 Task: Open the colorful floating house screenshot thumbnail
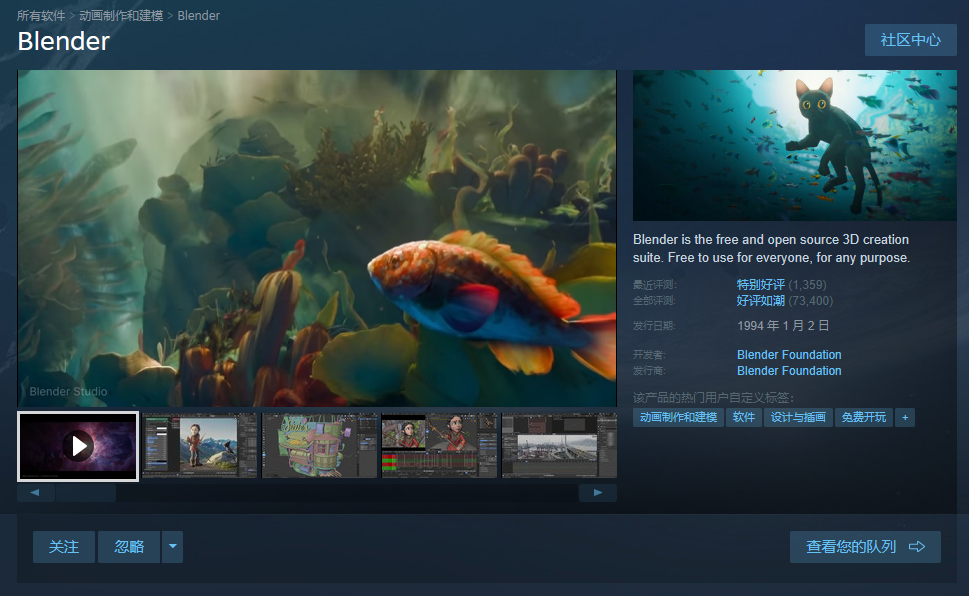319,446
